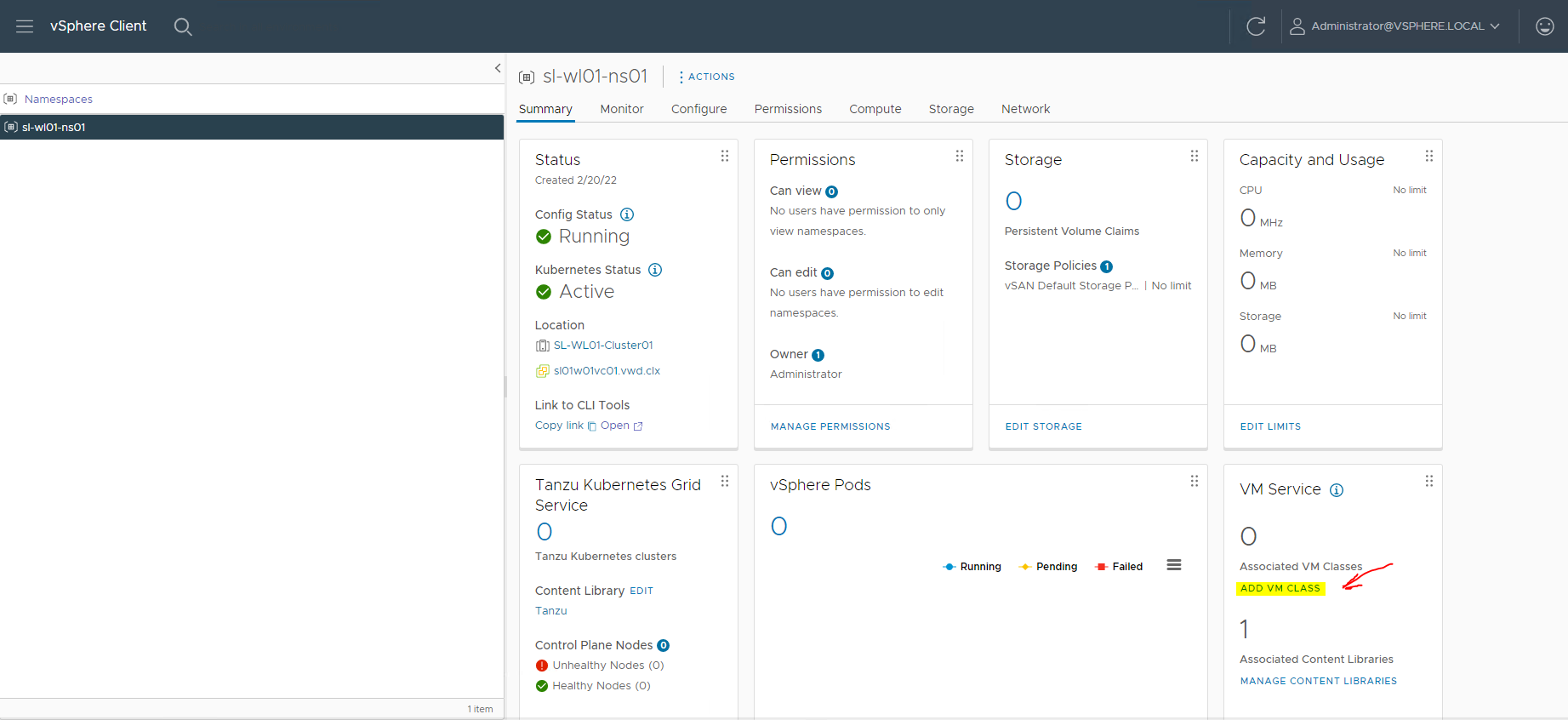1568x720 pixels.
Task: Click the Persistent Volume Claims count
Action: coord(1013,202)
